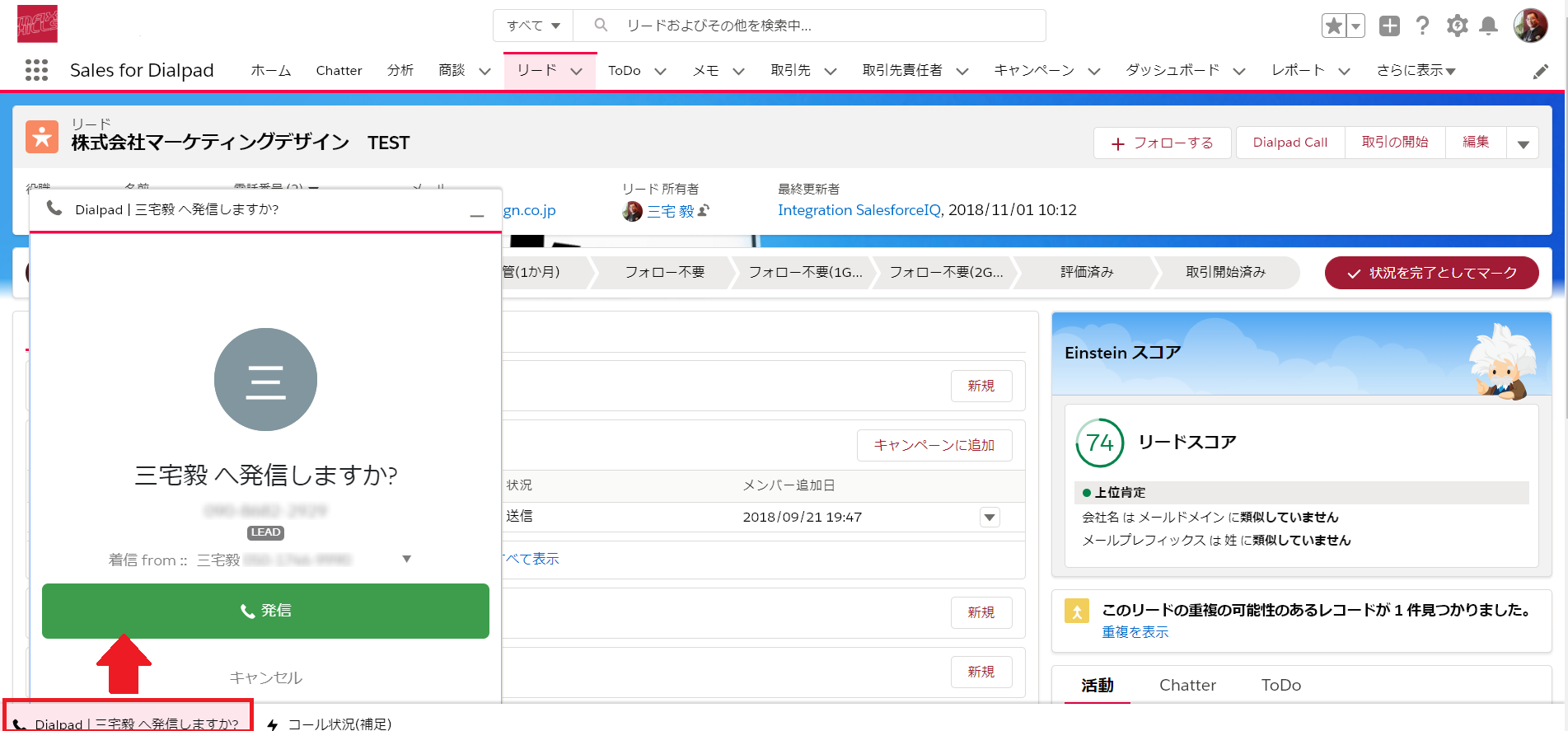Click the help question mark icon

(x=1422, y=26)
